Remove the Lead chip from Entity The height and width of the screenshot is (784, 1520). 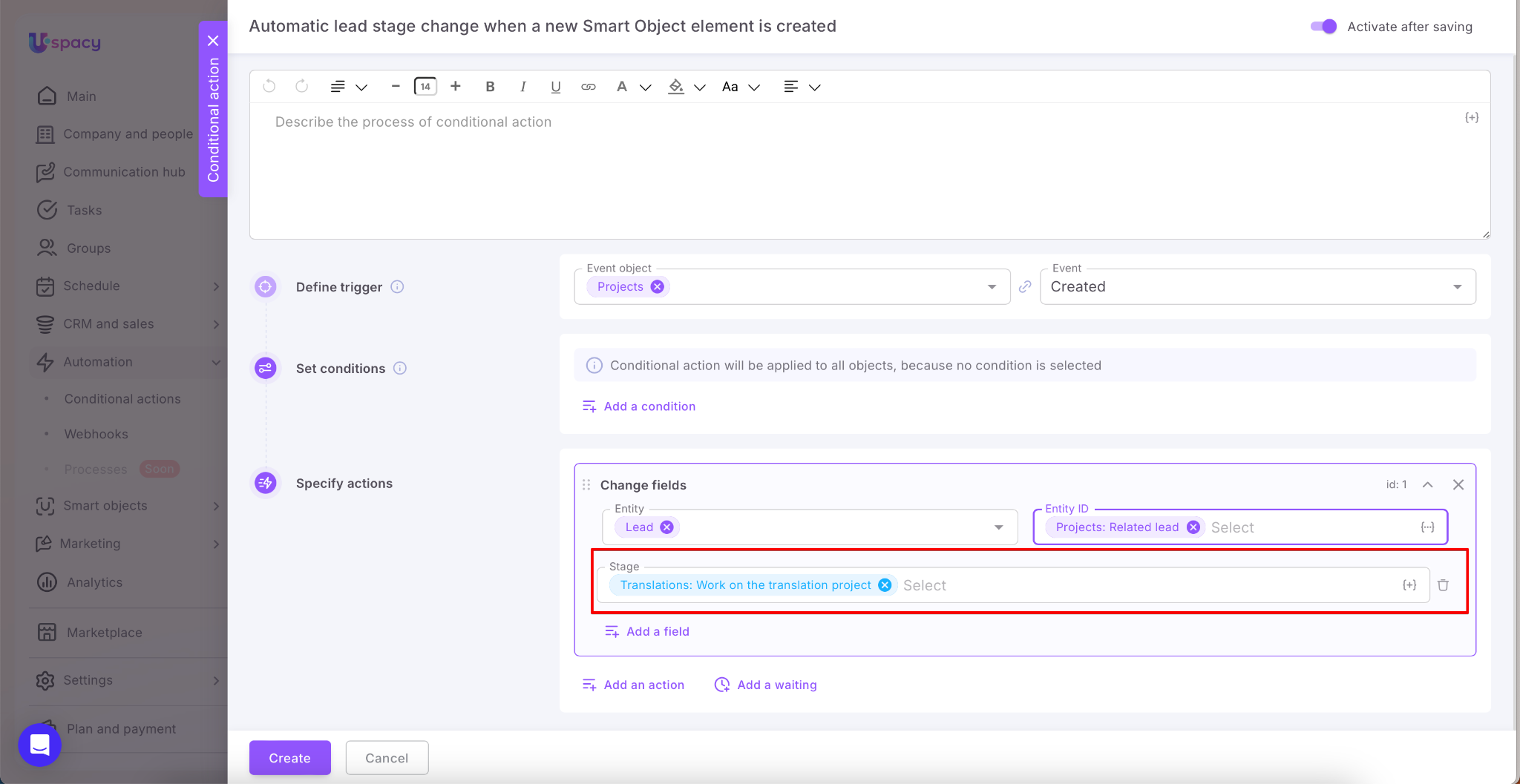coord(666,527)
